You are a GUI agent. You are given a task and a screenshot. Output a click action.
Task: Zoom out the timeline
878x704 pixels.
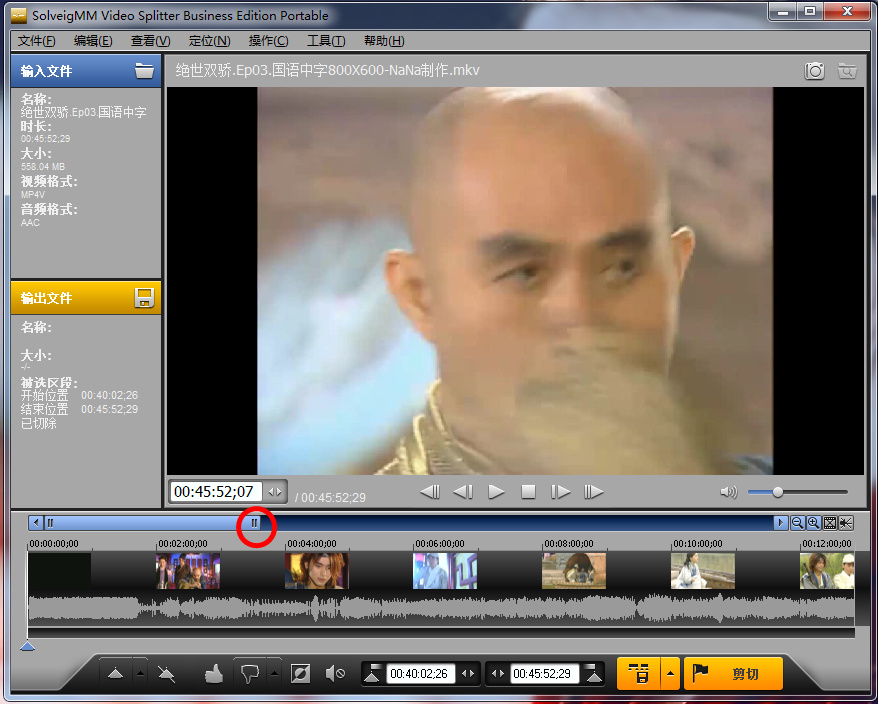pos(797,523)
